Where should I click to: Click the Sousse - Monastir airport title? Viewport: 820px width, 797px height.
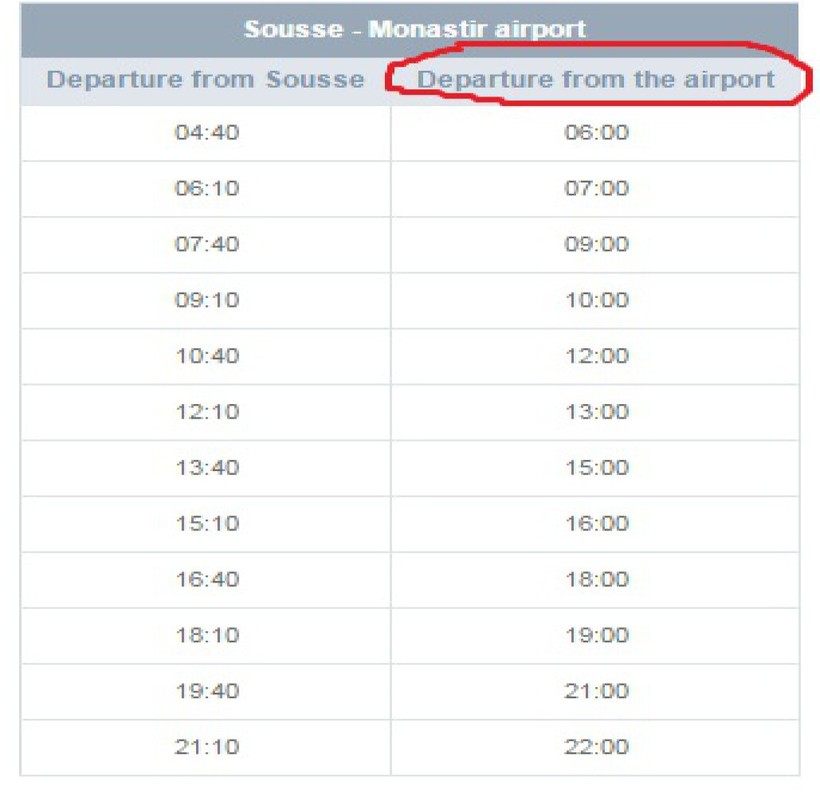click(415, 29)
